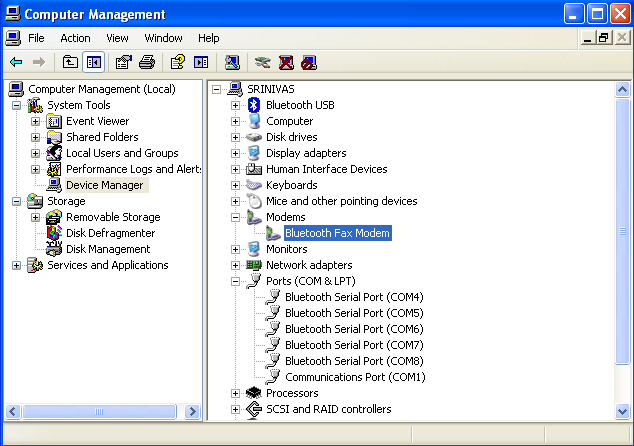Select Bluetooth Fax Modem device

coord(337,233)
